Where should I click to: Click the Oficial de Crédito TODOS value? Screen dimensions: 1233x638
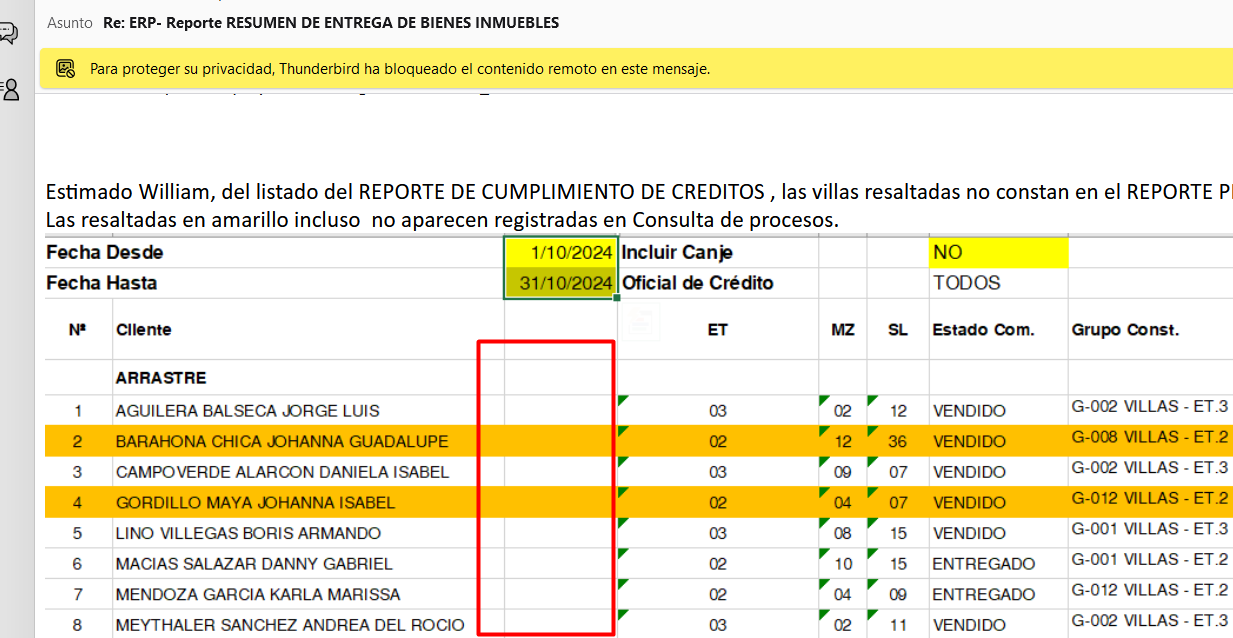(x=966, y=283)
